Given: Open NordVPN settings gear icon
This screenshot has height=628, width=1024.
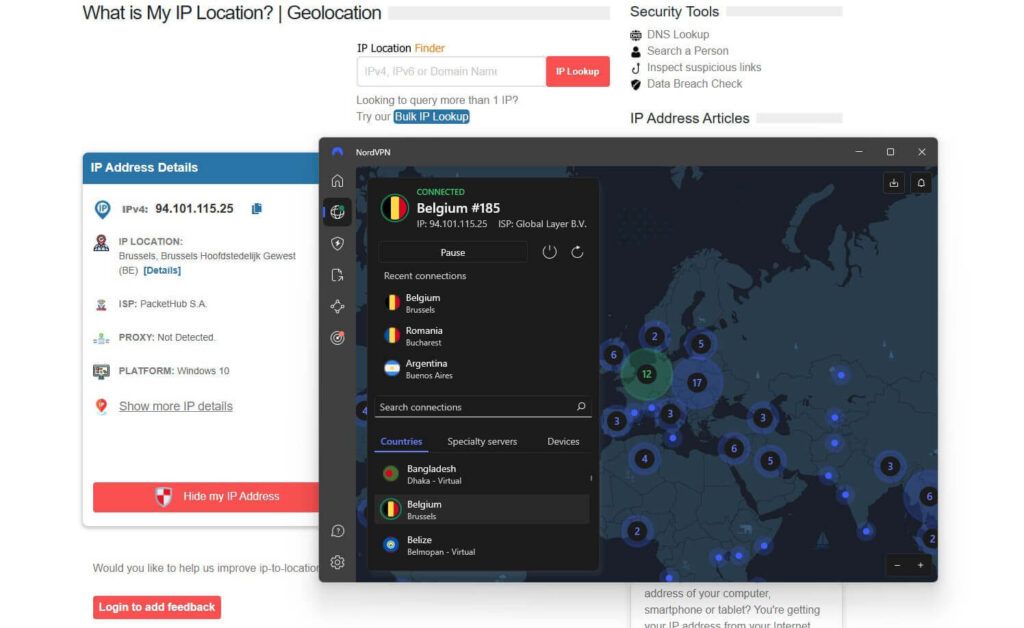Looking at the screenshot, I should (337, 562).
